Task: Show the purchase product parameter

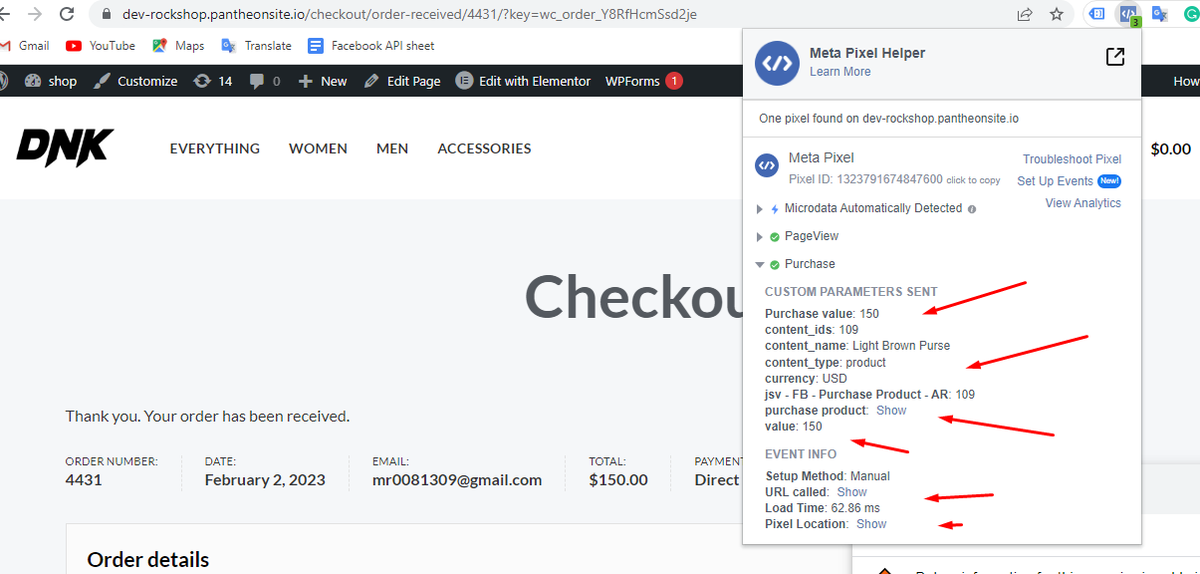Action: [x=891, y=410]
